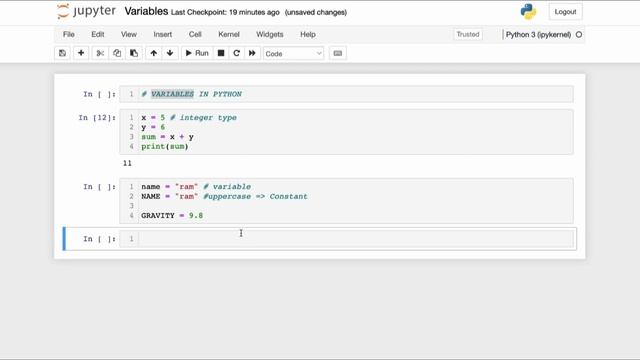Click the line x = 5 # integer type
The height and width of the screenshot is (360, 640).
pyautogui.click(x=189, y=118)
